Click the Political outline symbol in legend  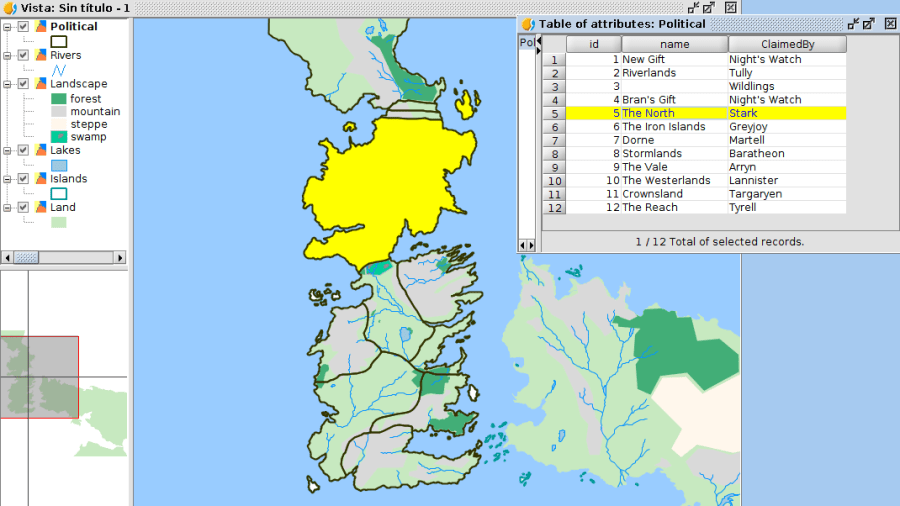click(x=59, y=42)
